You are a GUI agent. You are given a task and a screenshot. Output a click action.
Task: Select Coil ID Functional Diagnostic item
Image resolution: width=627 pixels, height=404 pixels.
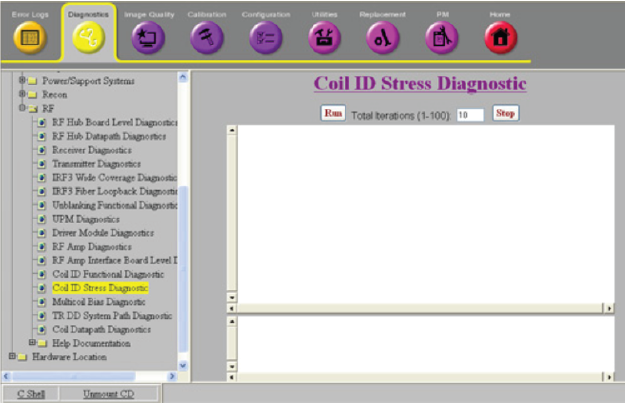tap(108, 274)
